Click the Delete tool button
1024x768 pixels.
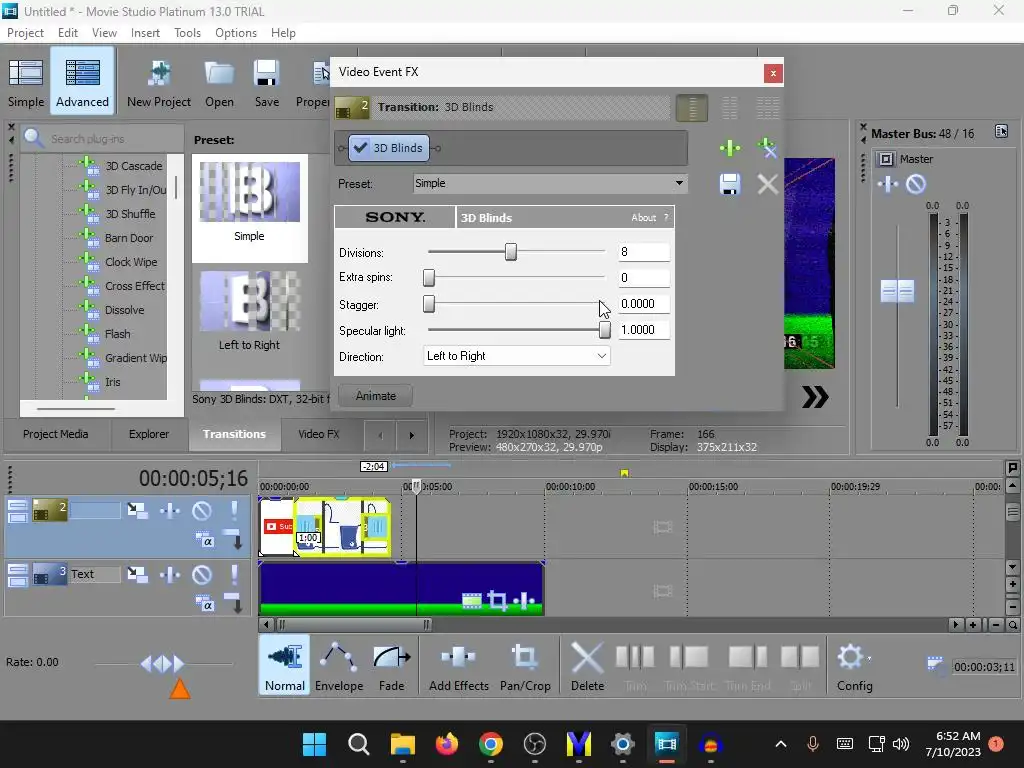click(587, 666)
